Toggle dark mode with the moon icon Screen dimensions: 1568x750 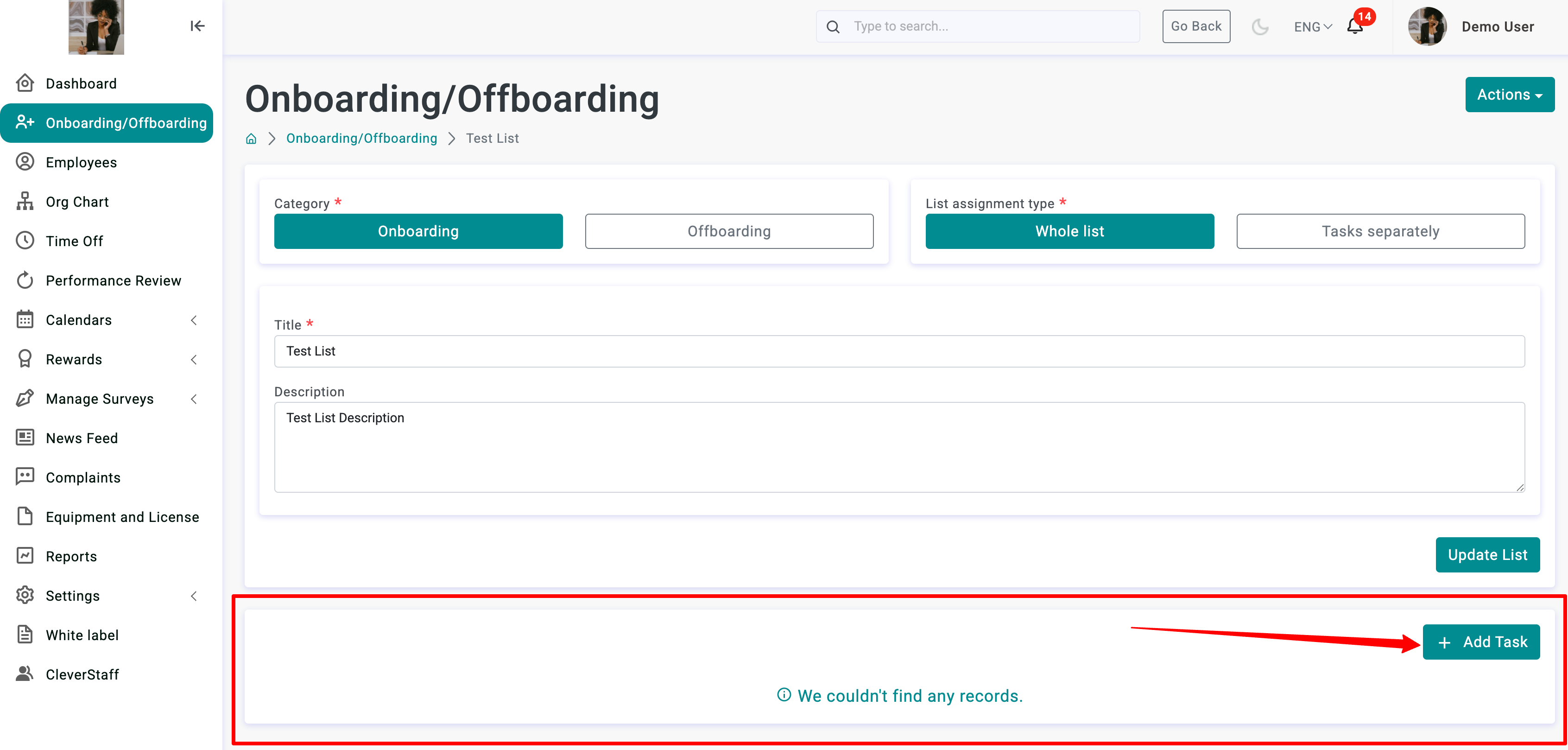pos(1259,27)
